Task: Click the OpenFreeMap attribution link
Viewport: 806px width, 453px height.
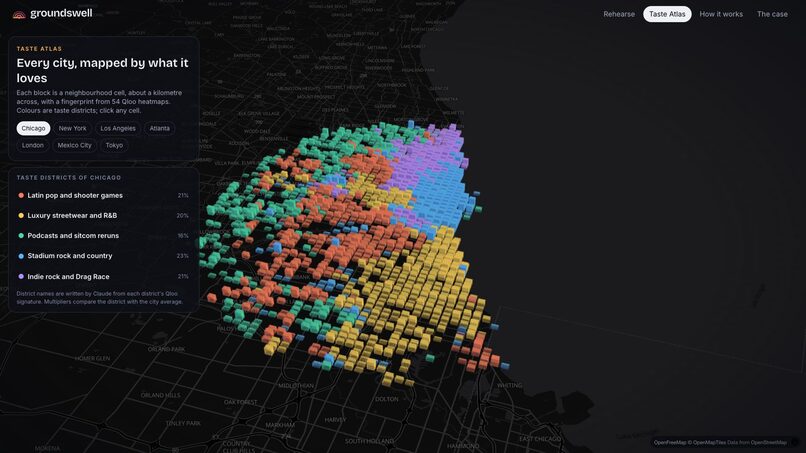Action: pos(670,442)
